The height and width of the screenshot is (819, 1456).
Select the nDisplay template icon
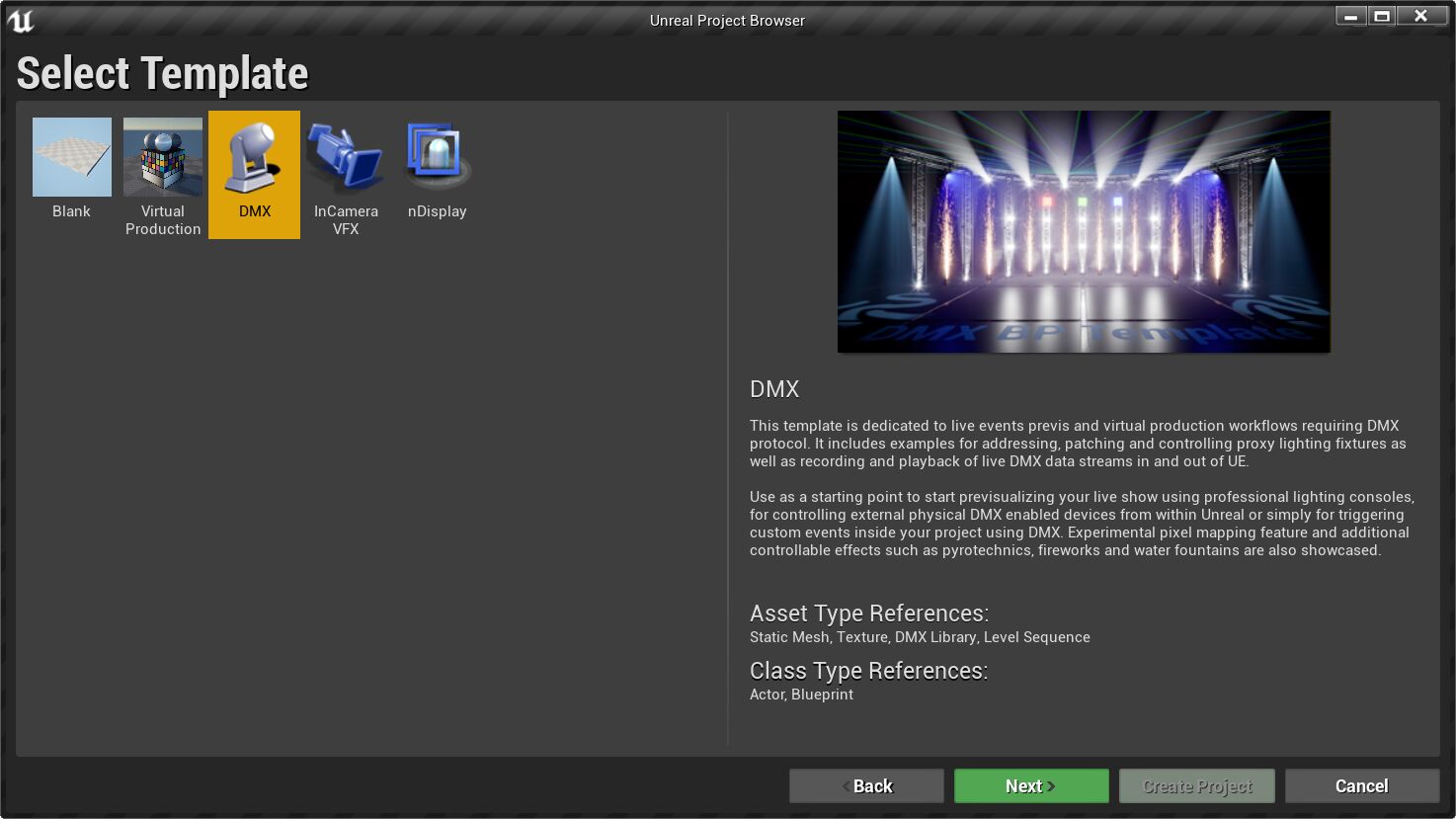click(x=437, y=157)
